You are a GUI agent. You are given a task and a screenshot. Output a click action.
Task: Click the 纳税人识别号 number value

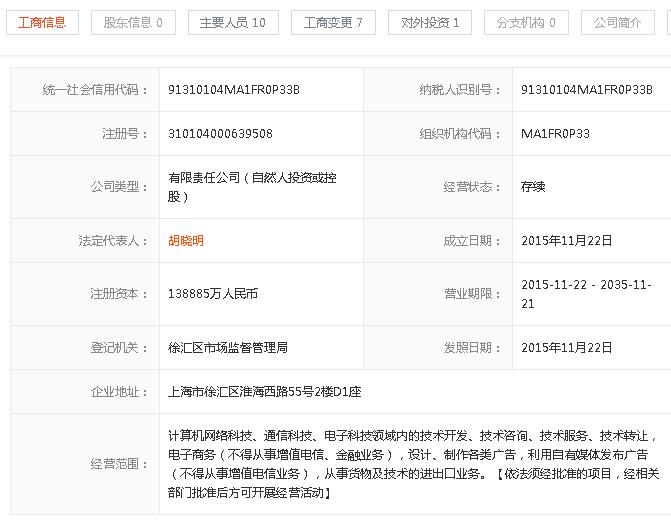pos(586,90)
